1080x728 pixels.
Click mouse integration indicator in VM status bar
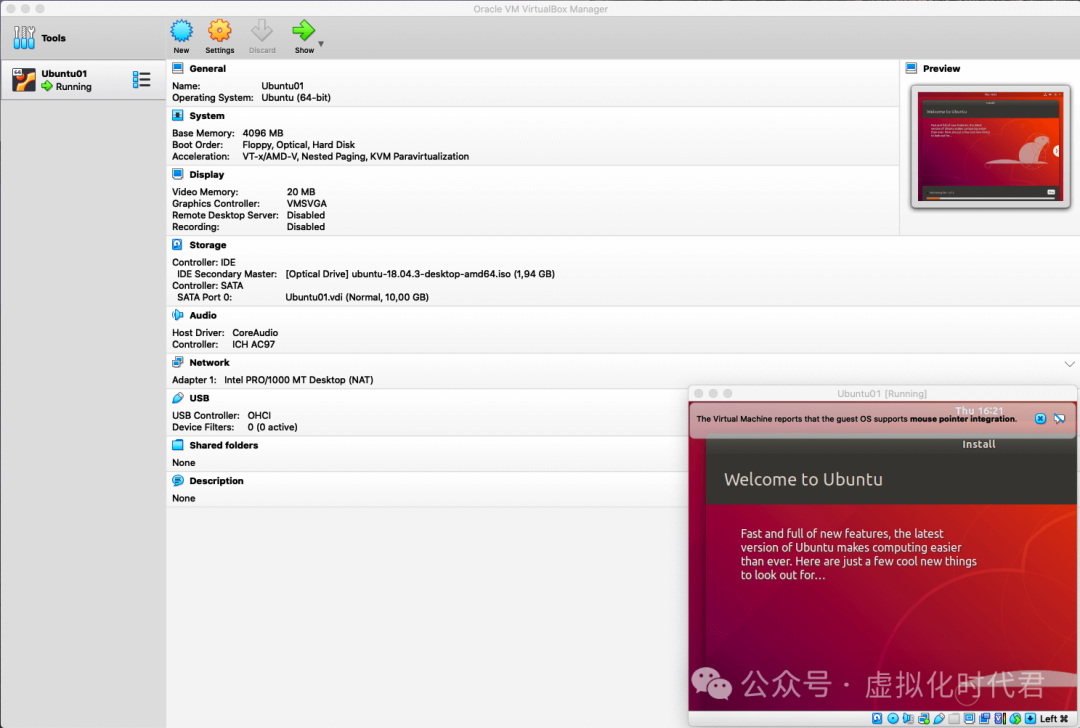[x=1015, y=718]
